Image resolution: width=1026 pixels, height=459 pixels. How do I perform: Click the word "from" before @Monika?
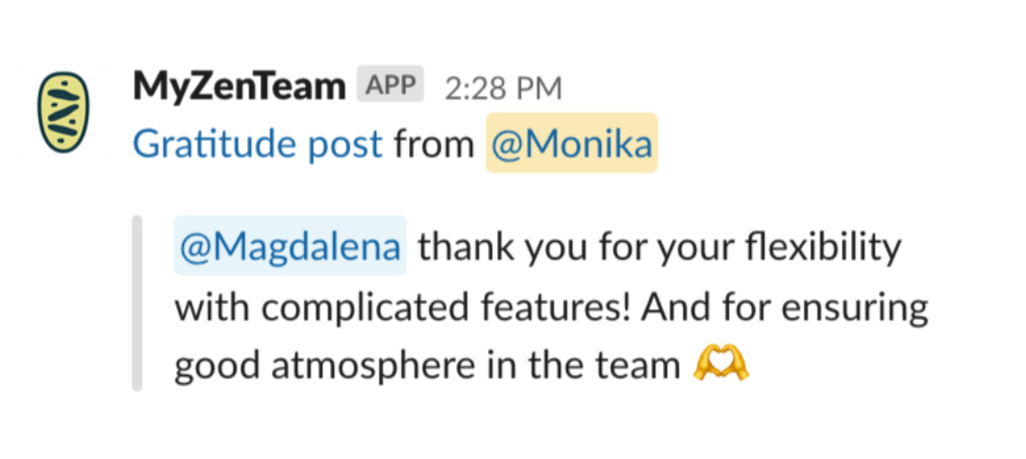(434, 144)
